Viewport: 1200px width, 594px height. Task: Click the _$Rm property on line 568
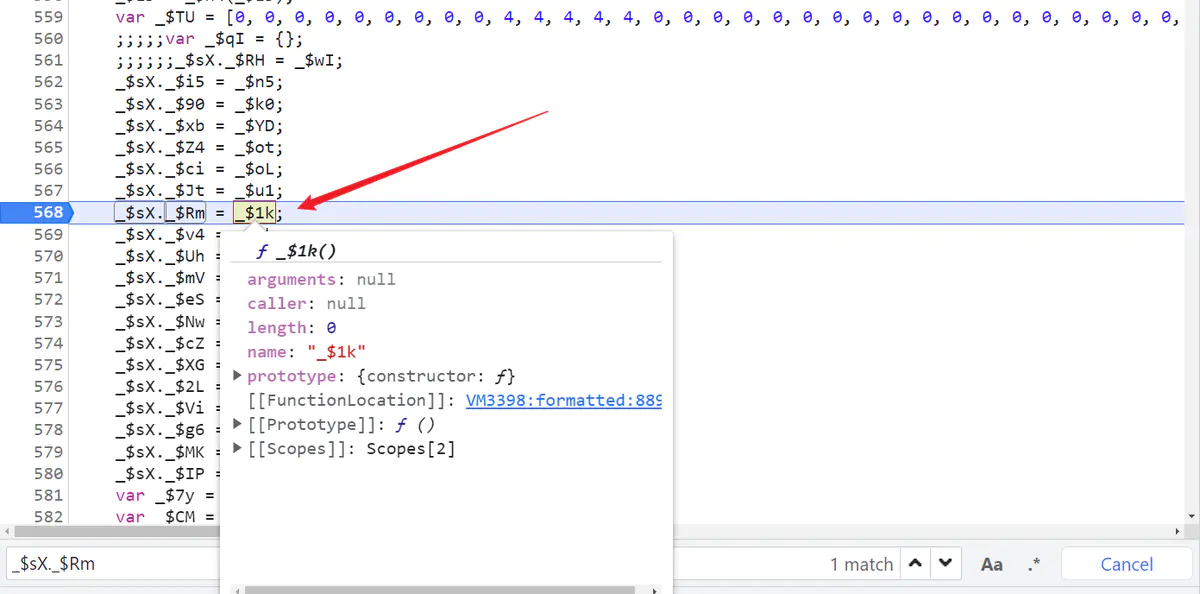pos(185,212)
